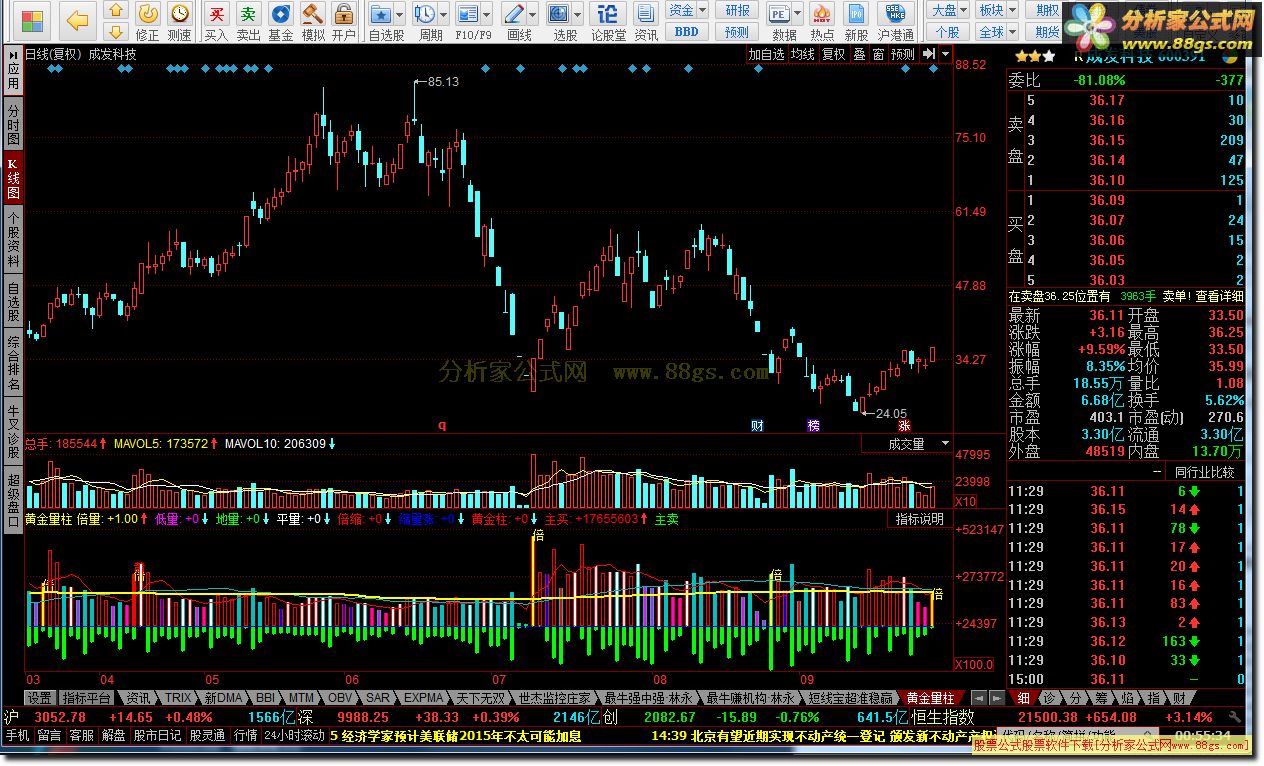Click the 设置 settings tab button
The height and width of the screenshot is (766, 1264).
tap(39, 698)
